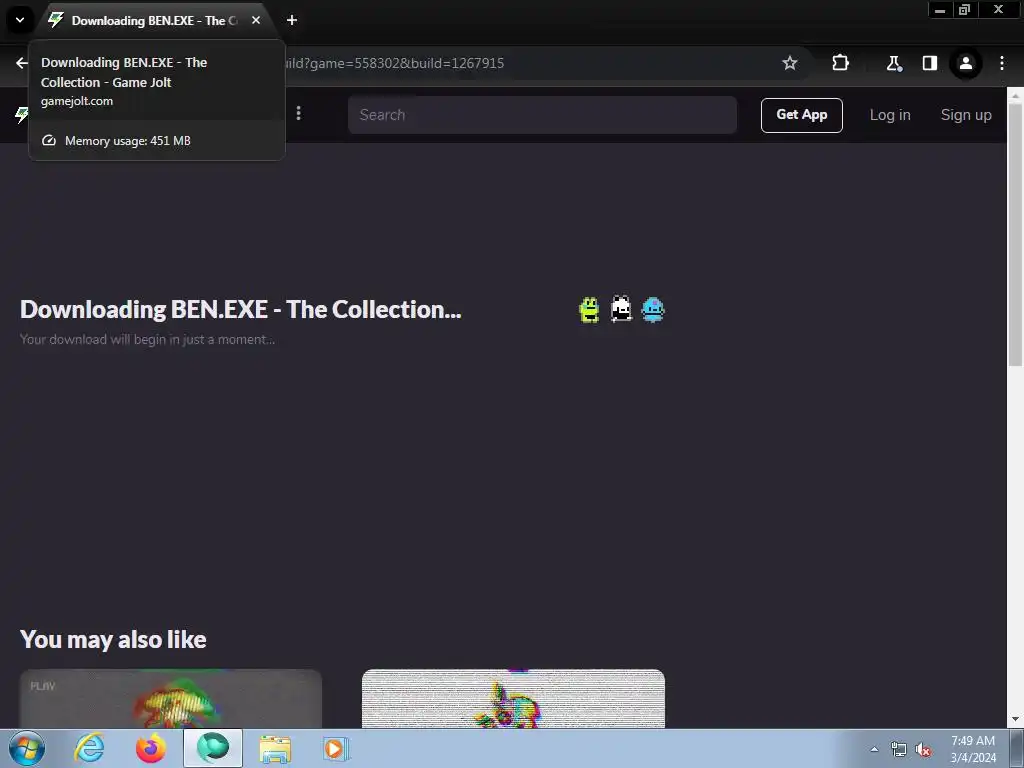
Task: Open the Log in link
Action: pyautogui.click(x=889, y=115)
